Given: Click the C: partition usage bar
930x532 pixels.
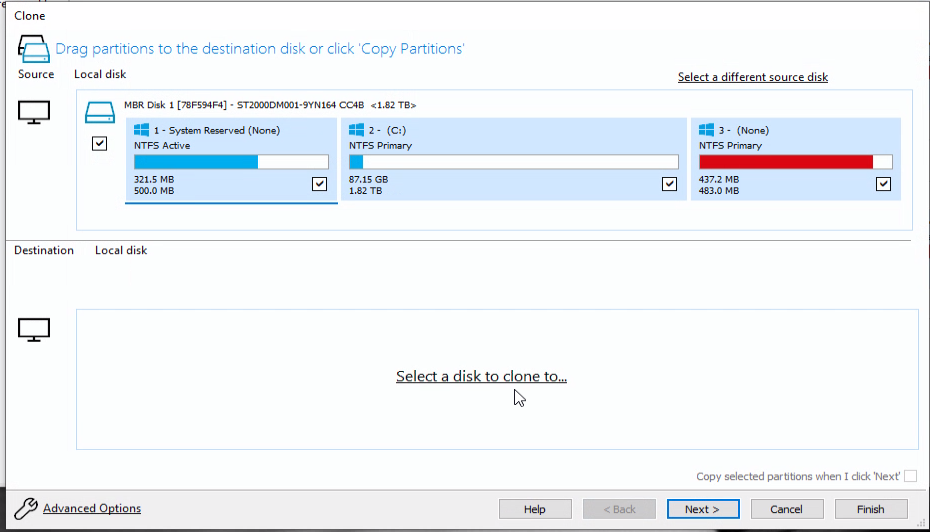Looking at the screenshot, I should 514,162.
